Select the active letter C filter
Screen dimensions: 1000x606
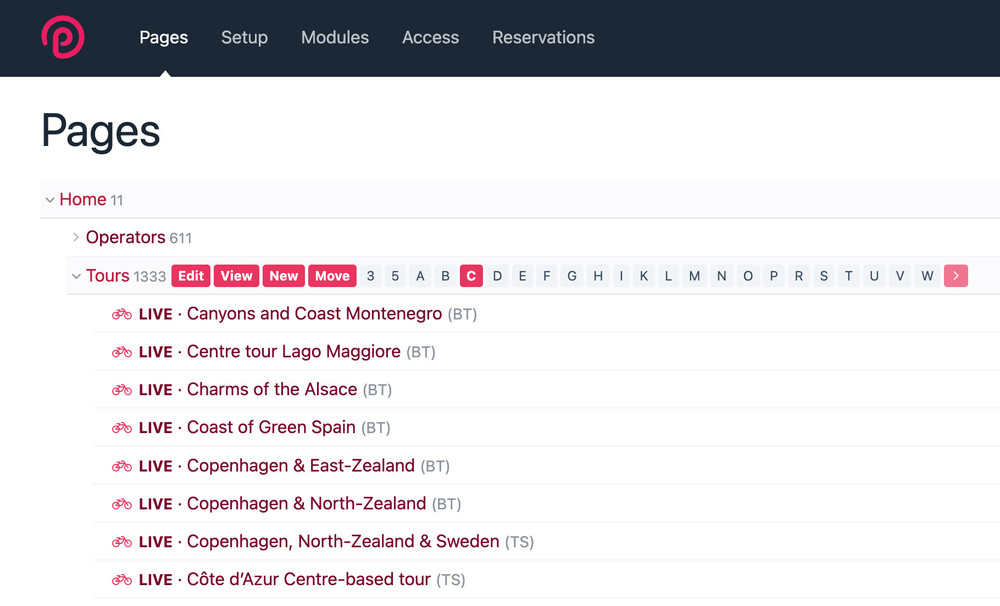point(471,276)
